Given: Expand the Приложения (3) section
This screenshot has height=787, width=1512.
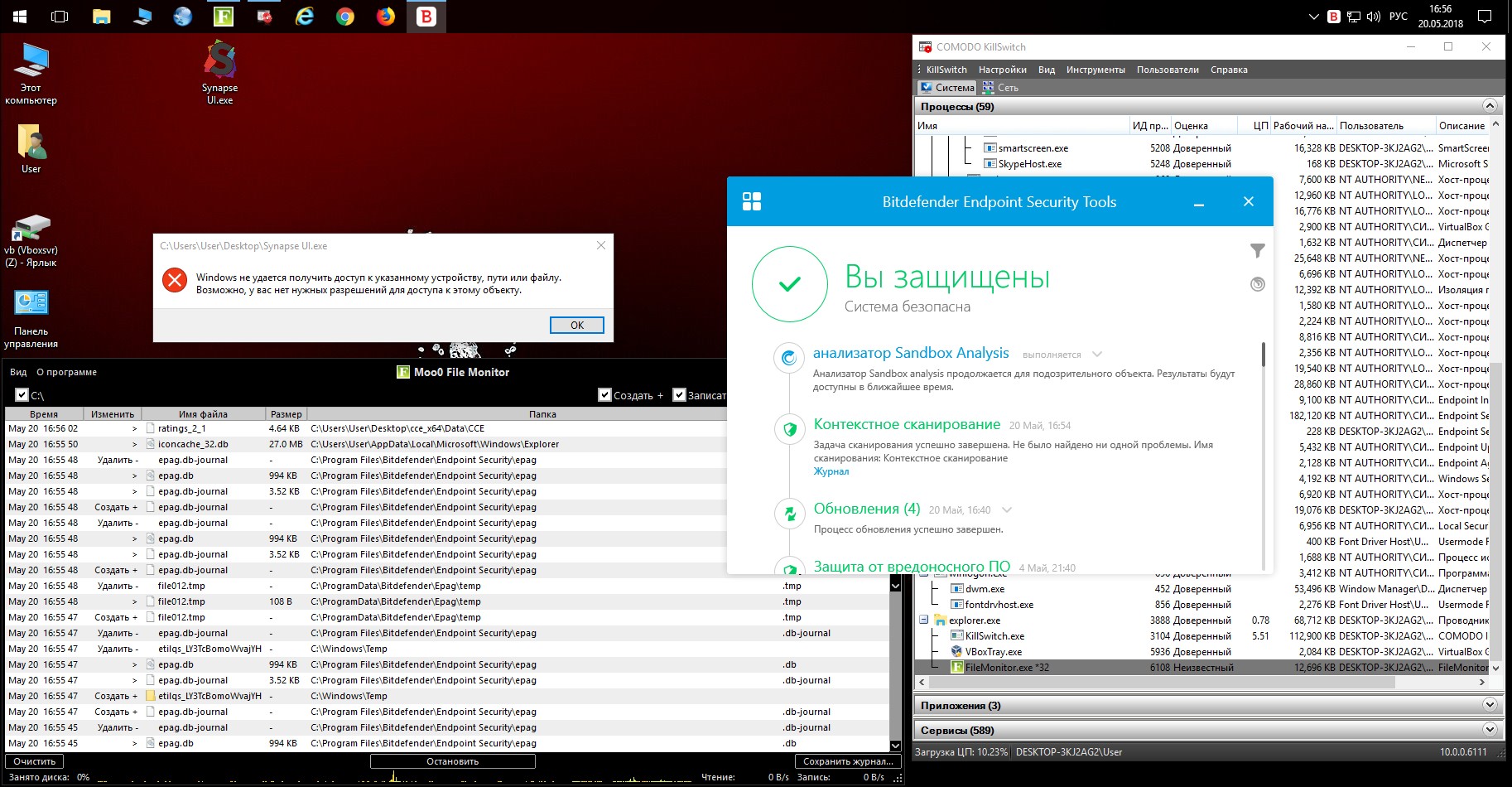Looking at the screenshot, I should click(1490, 705).
